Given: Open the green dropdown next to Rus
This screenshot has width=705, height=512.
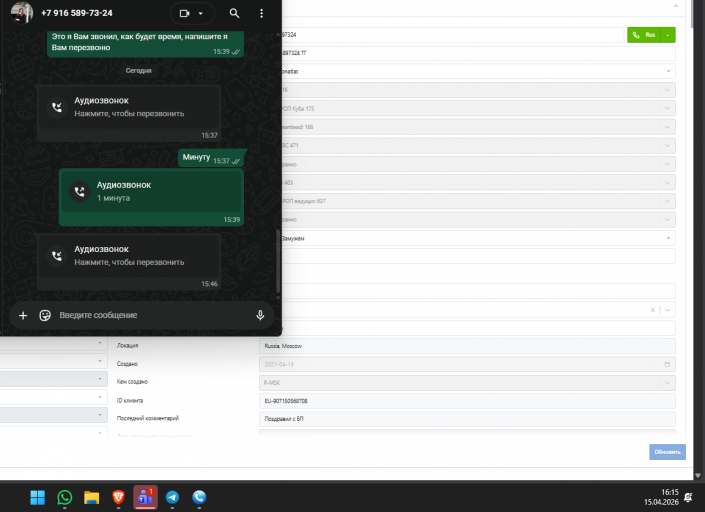Looking at the screenshot, I should point(668,35).
